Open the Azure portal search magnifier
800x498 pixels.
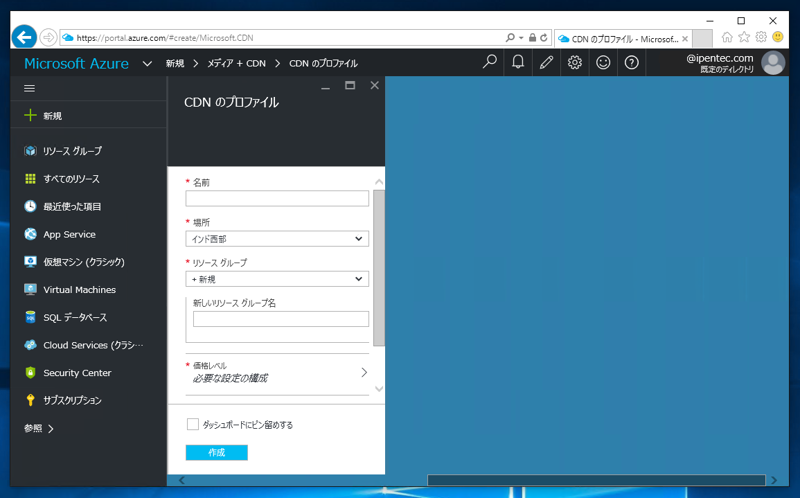pos(489,62)
